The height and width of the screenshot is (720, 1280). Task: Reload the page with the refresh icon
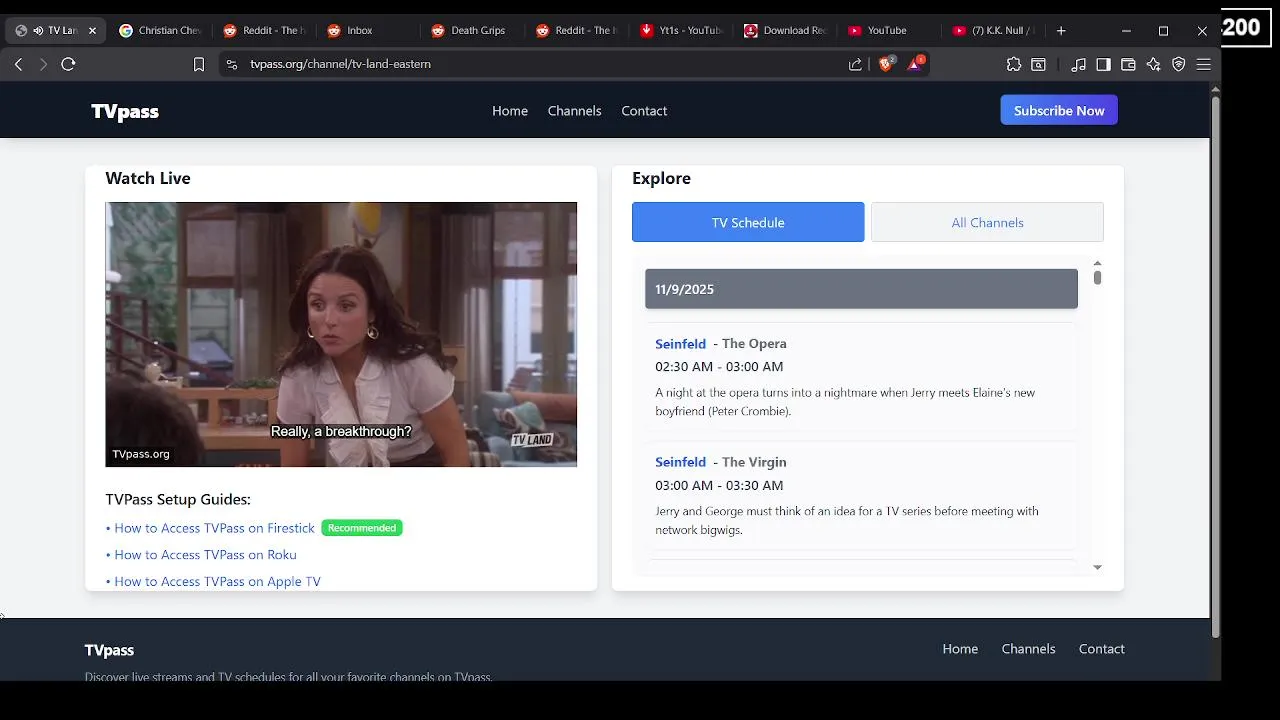[x=68, y=64]
